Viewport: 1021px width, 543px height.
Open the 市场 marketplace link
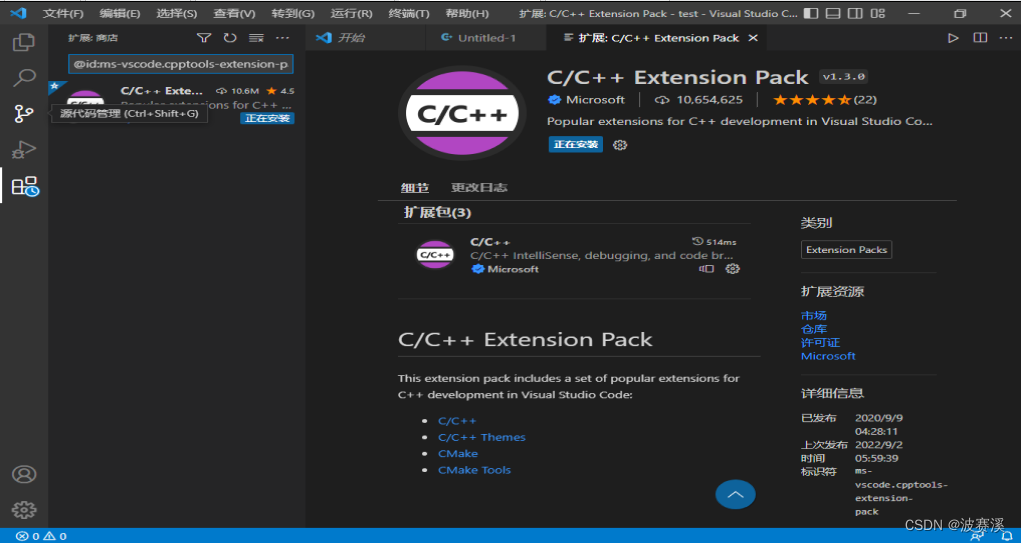click(x=814, y=315)
